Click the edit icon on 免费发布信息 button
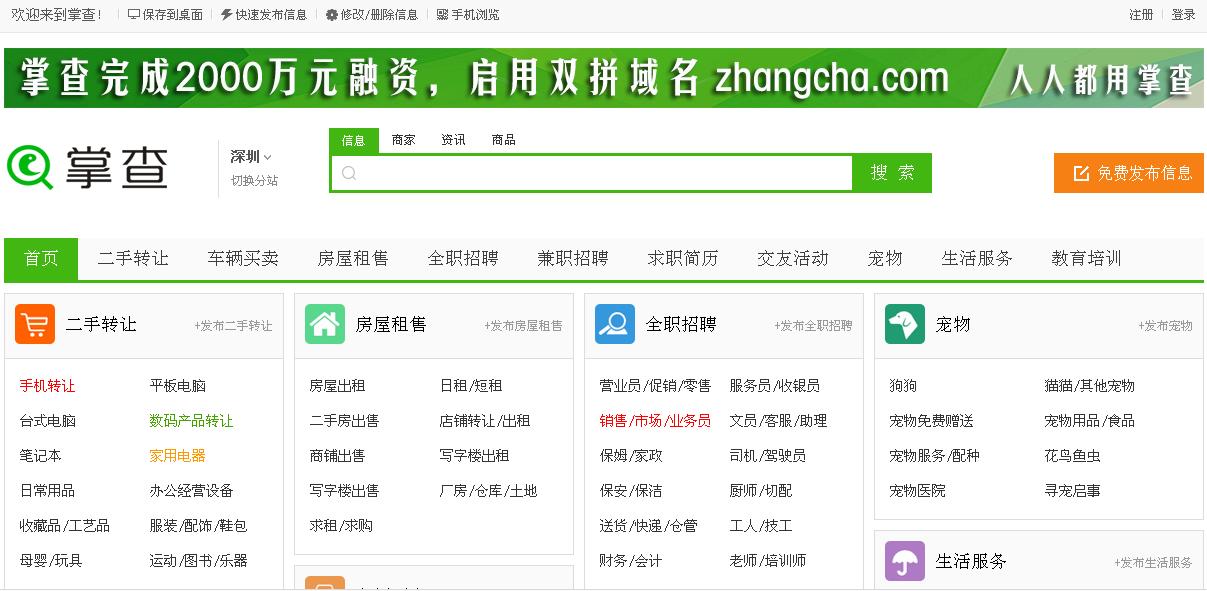The image size is (1207, 591). (1081, 173)
